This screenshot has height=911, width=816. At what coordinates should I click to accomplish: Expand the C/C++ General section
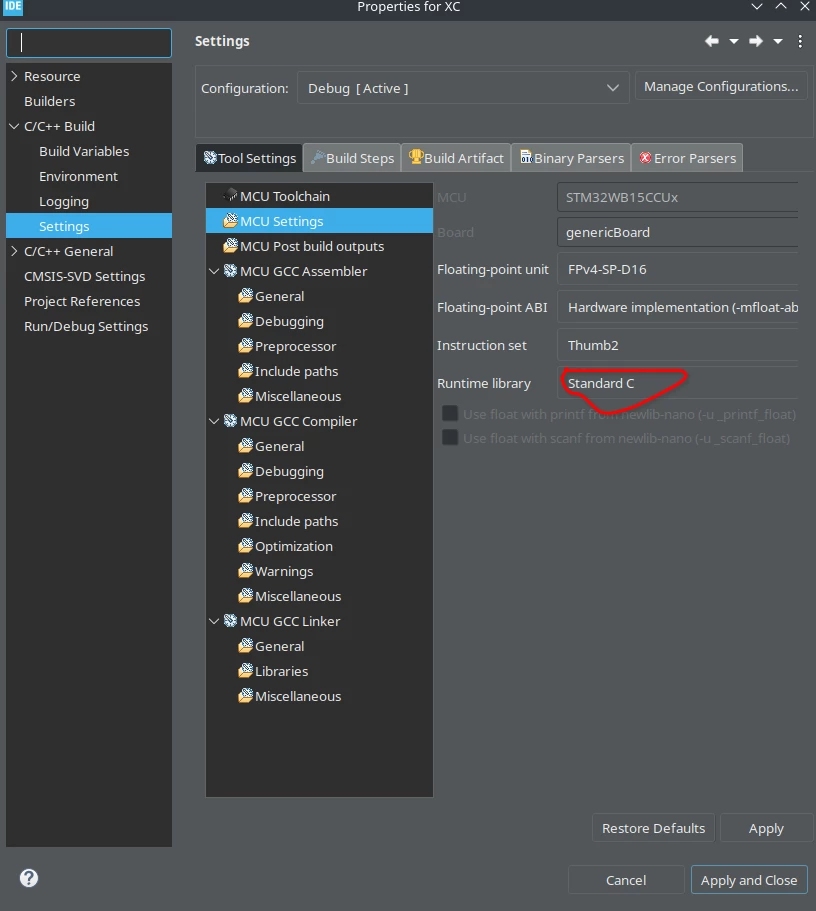coord(15,251)
